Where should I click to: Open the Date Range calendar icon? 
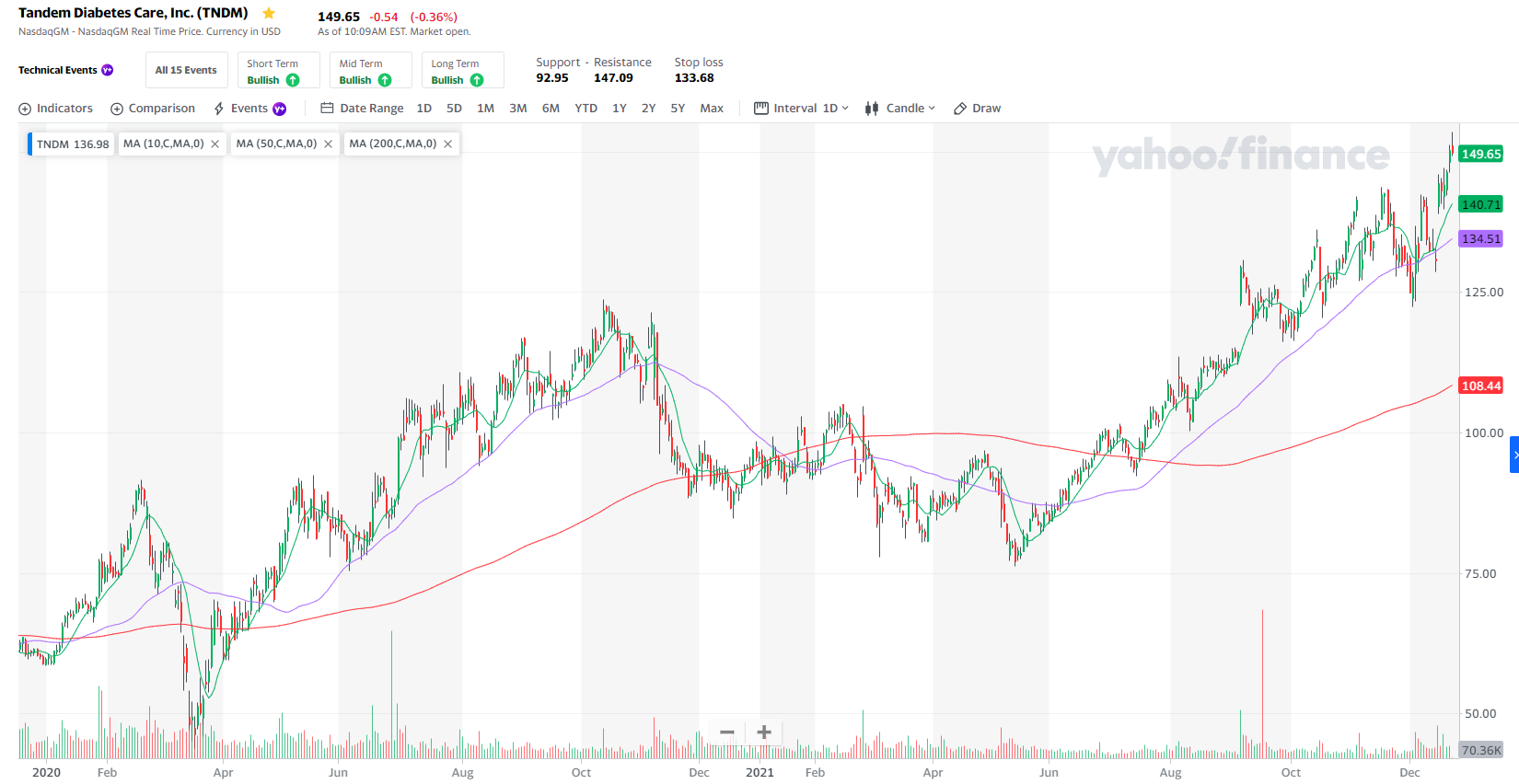(327, 108)
